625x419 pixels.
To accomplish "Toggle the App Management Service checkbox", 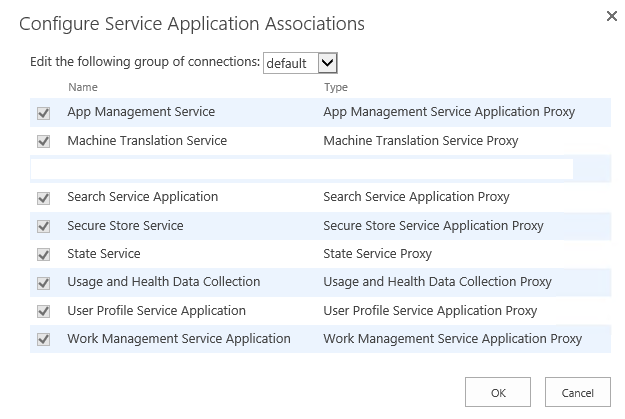I will (44, 113).
